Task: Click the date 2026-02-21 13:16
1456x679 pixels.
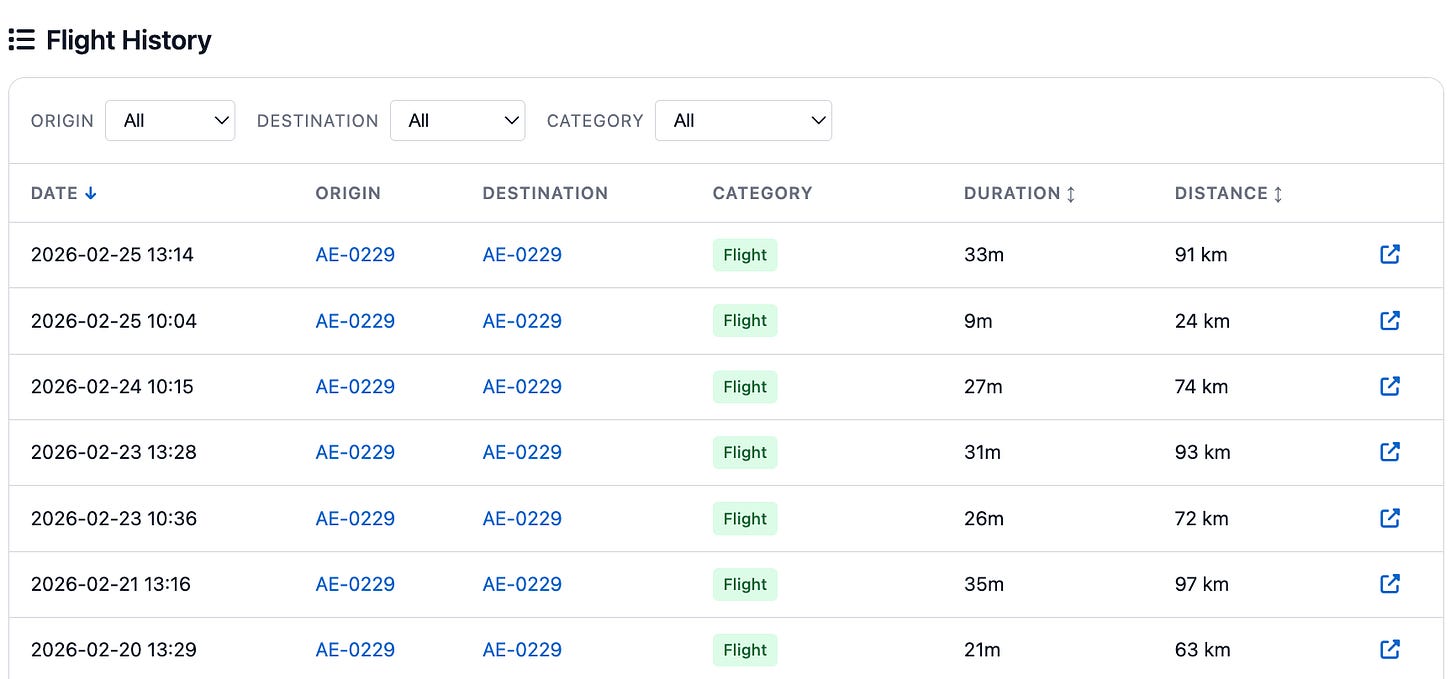Action: pos(111,584)
